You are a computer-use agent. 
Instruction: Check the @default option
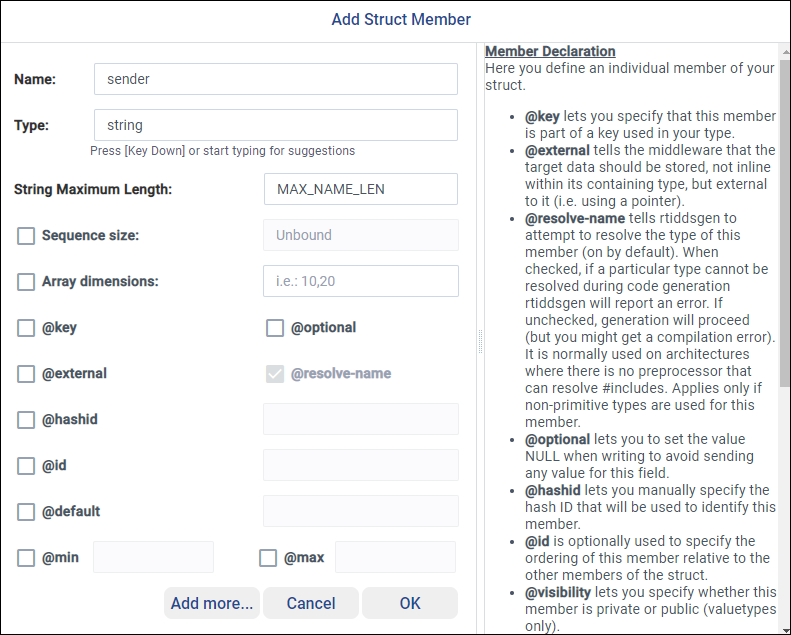pos(26,512)
